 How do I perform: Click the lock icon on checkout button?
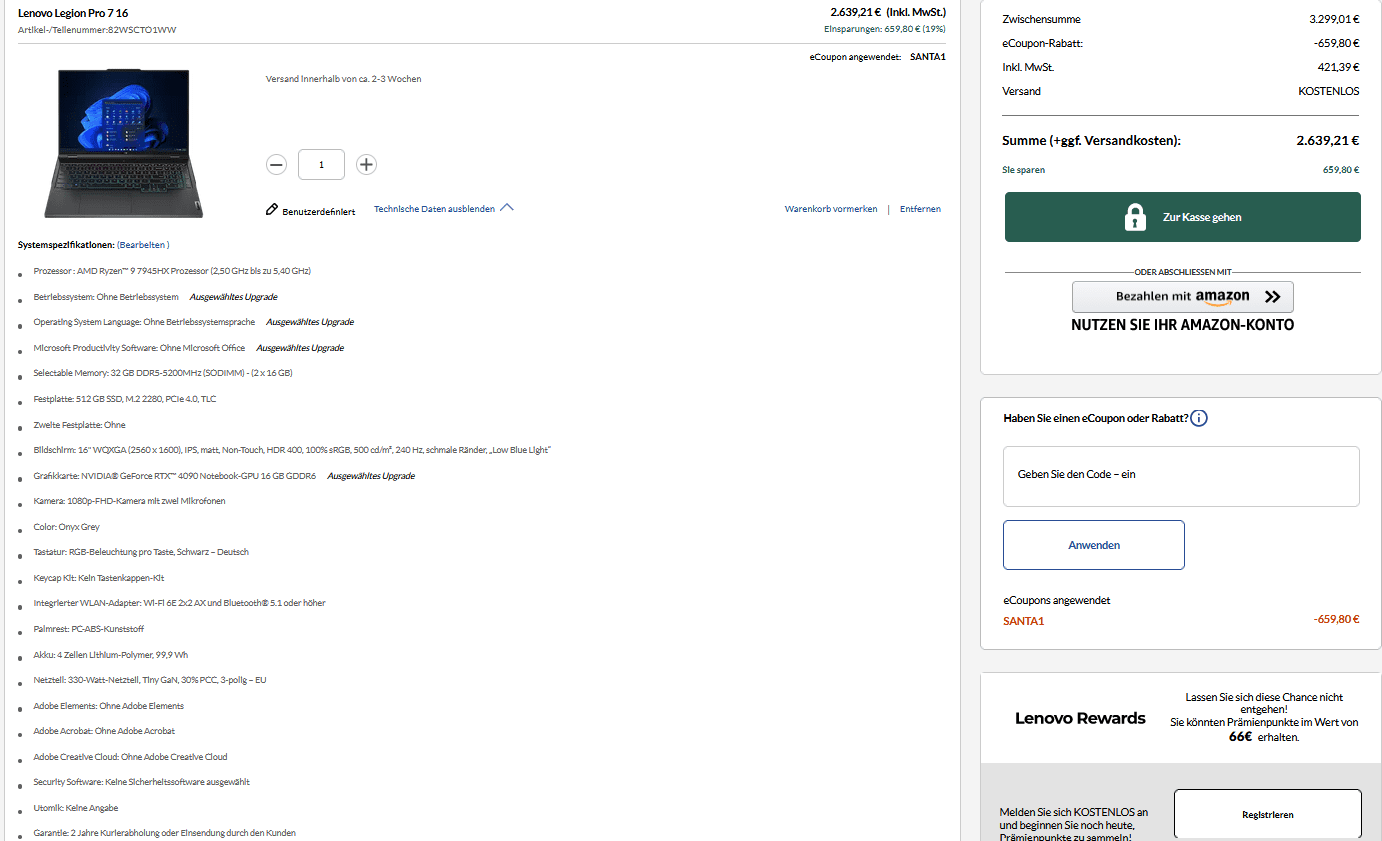(1135, 217)
